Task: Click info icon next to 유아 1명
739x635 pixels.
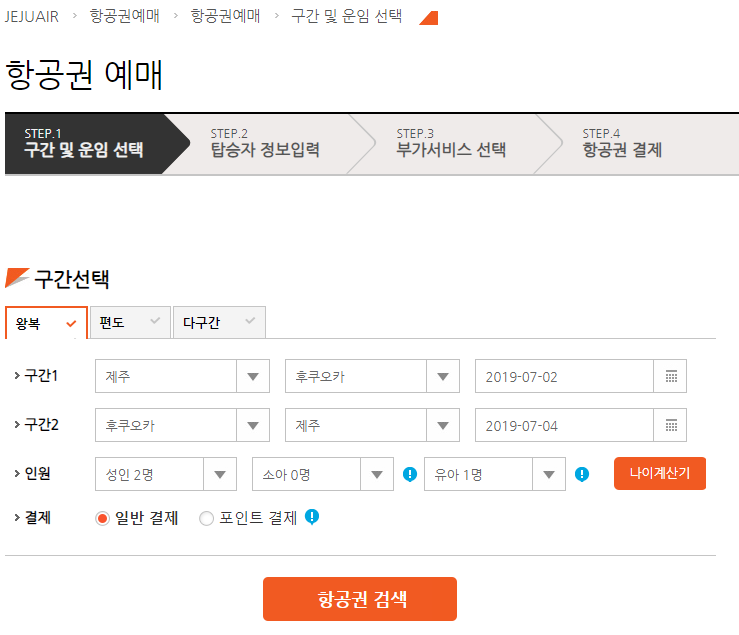Action: 582,474
